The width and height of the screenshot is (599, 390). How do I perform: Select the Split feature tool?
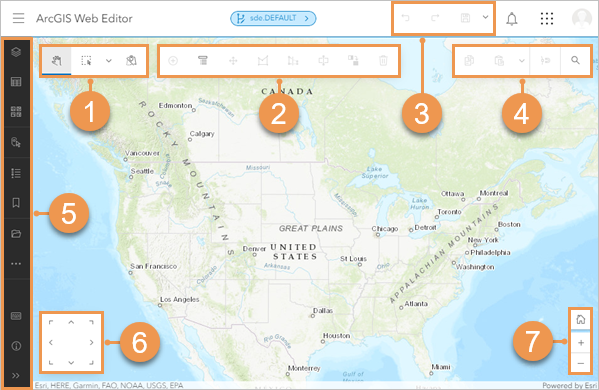coord(323,61)
